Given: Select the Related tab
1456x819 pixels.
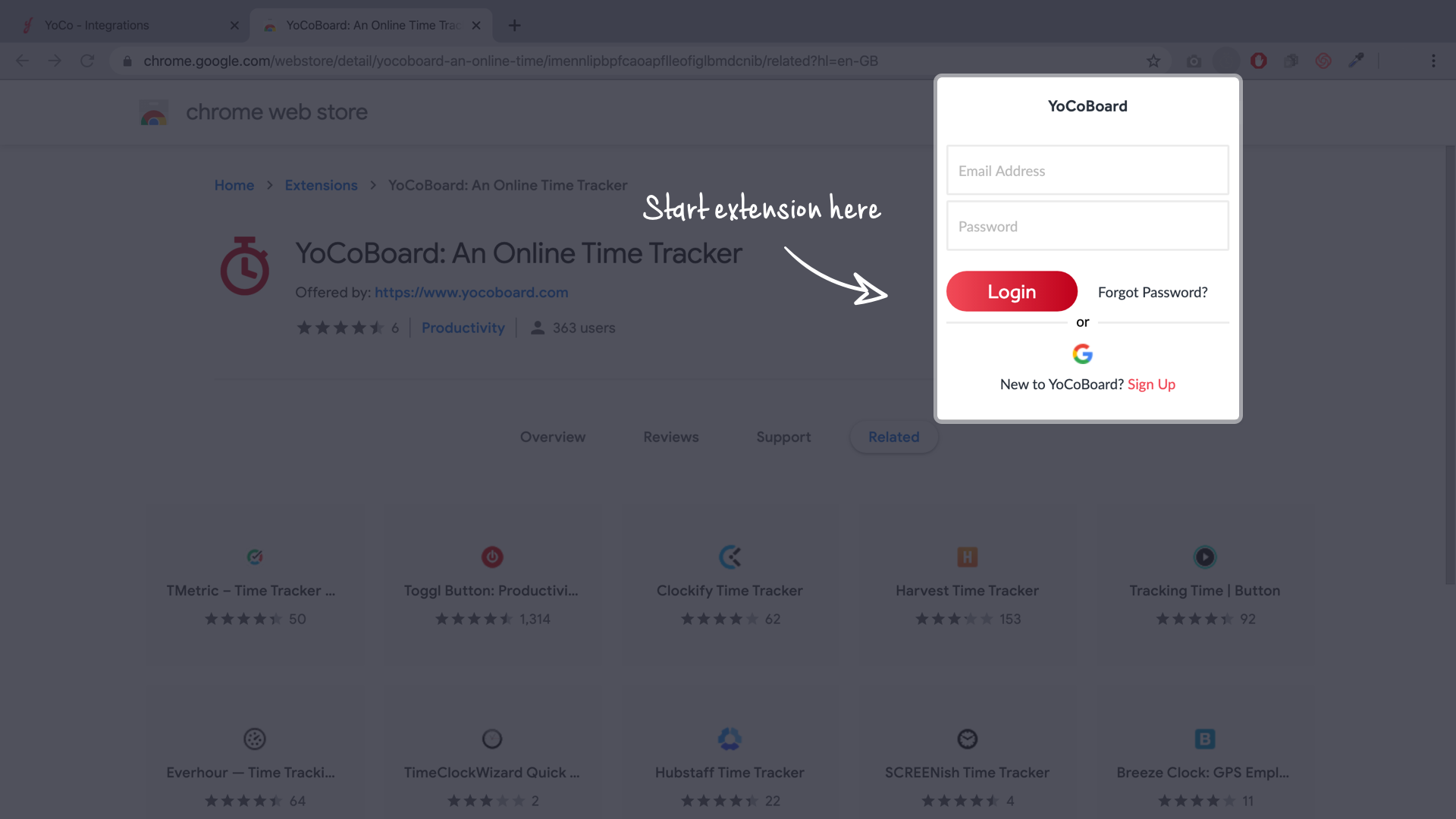Looking at the screenshot, I should [893, 436].
